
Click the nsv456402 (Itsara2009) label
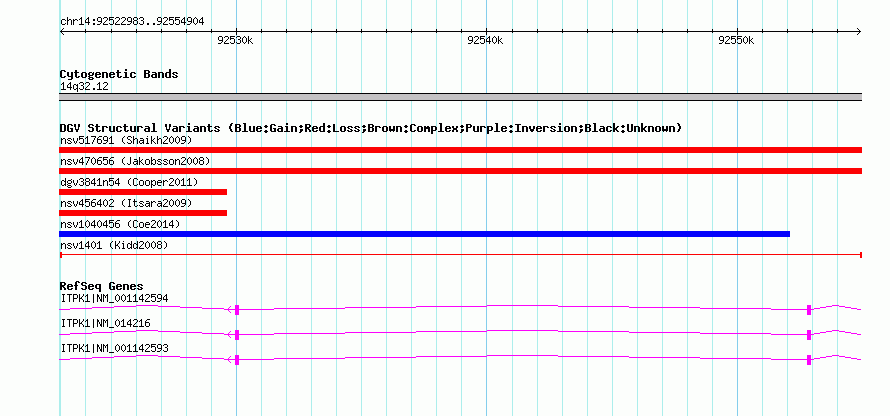click(126, 203)
